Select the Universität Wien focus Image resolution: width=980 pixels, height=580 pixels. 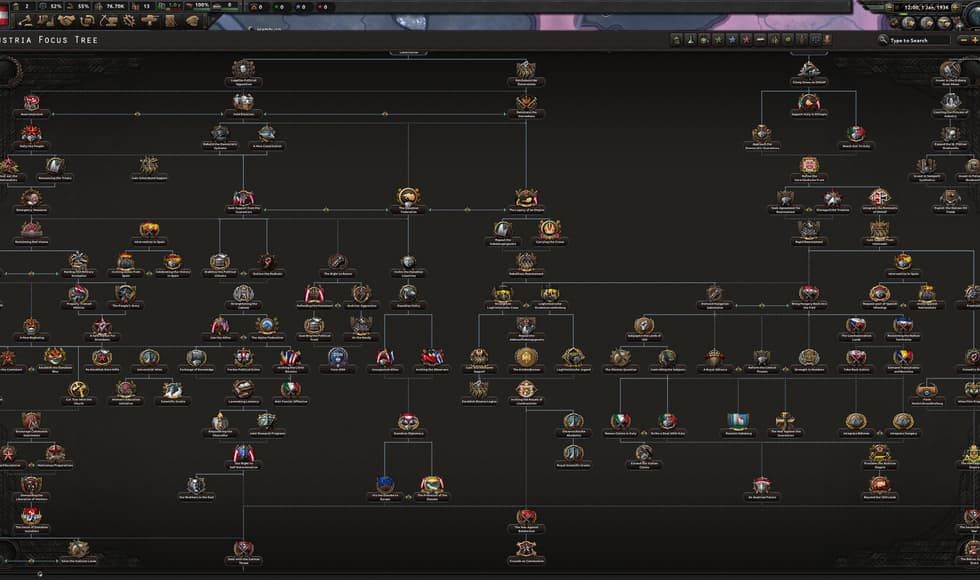149,361
